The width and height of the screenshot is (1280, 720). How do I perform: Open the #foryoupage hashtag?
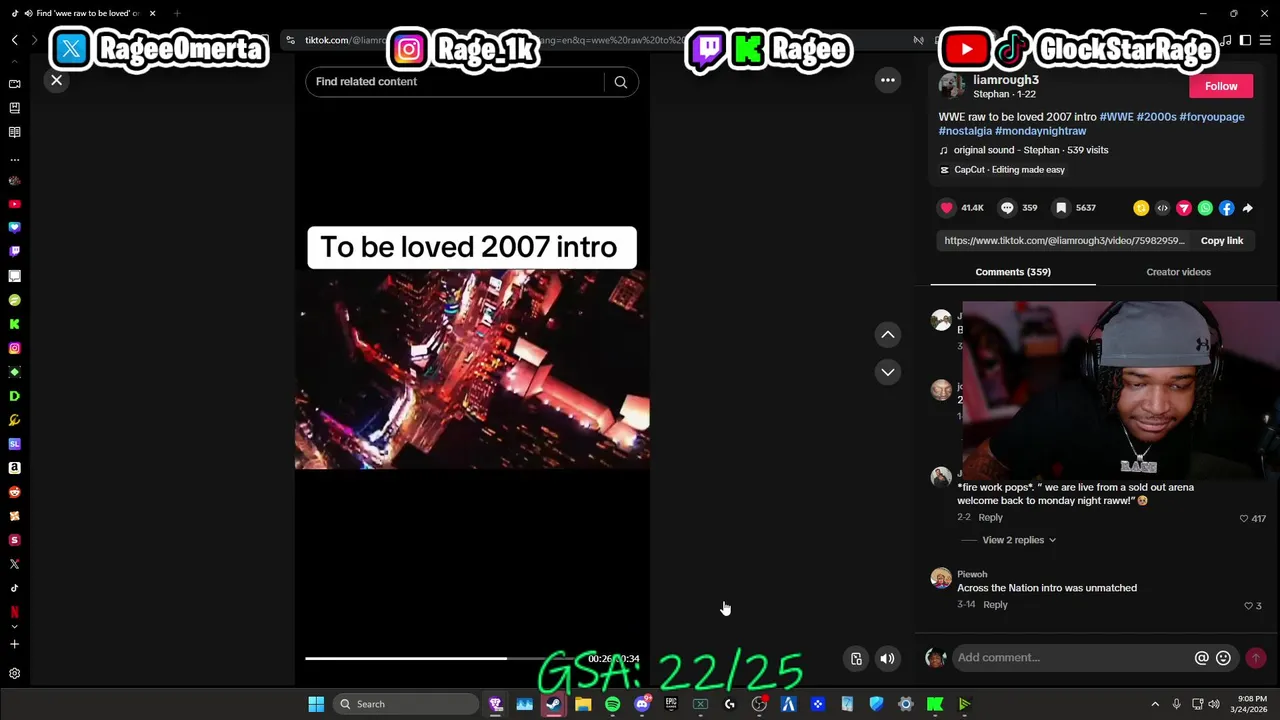point(1212,117)
